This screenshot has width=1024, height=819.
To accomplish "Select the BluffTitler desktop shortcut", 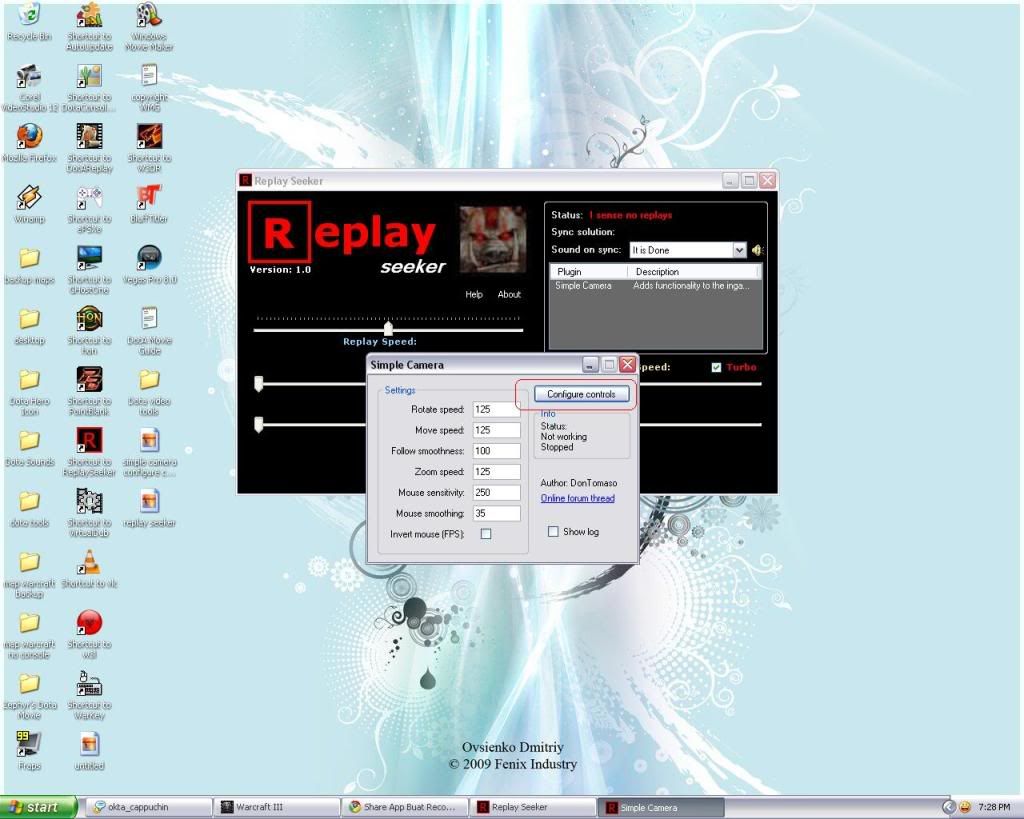I will click(x=149, y=205).
